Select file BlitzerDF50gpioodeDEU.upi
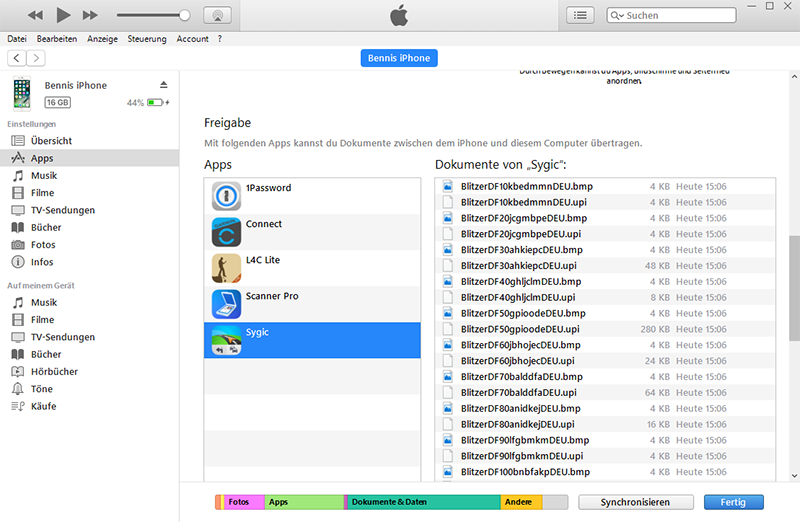800x522 pixels. pyautogui.click(x=520, y=329)
